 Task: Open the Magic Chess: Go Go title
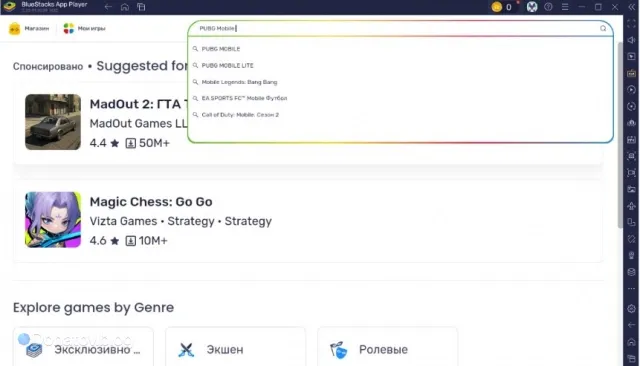[x=151, y=202]
